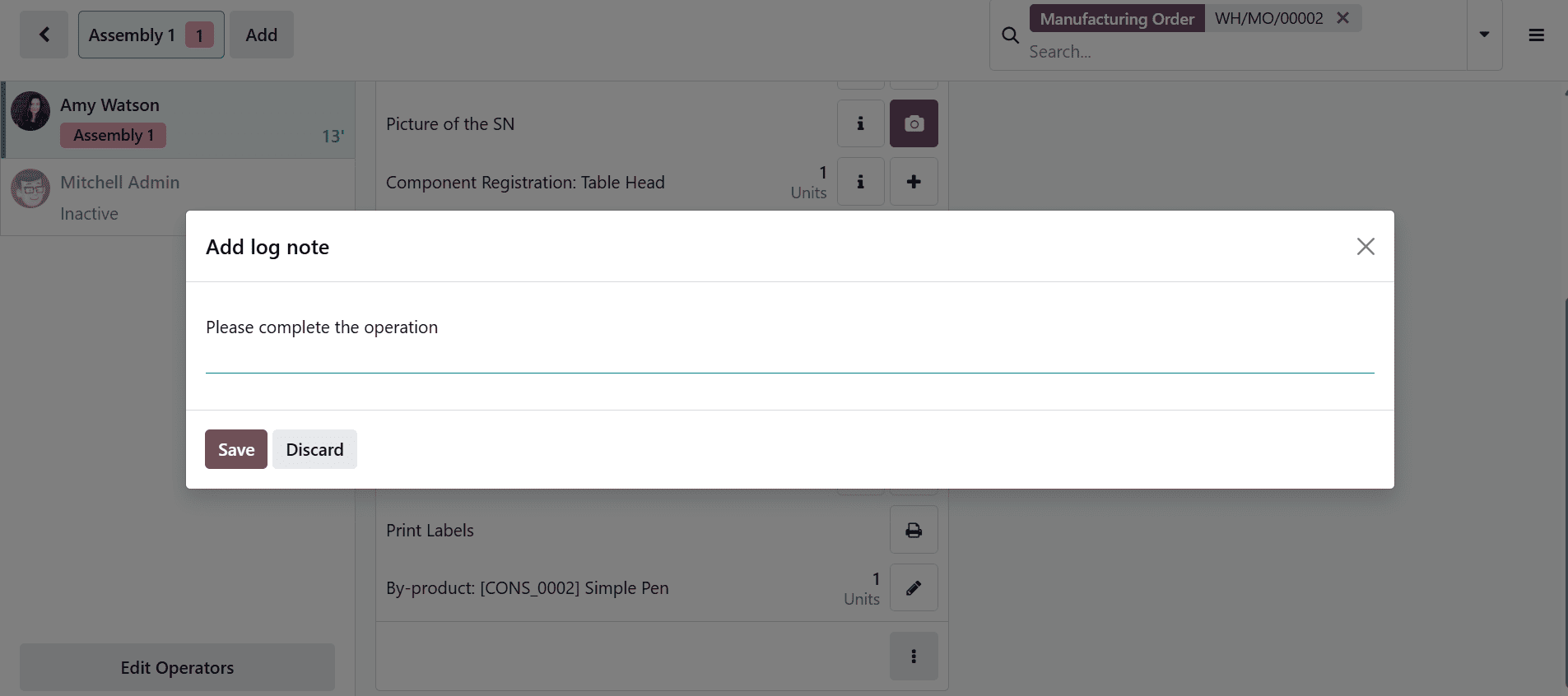Image resolution: width=1568 pixels, height=696 pixels.
Task: Add a unit via Component Registration plus icon
Action: [914, 182]
